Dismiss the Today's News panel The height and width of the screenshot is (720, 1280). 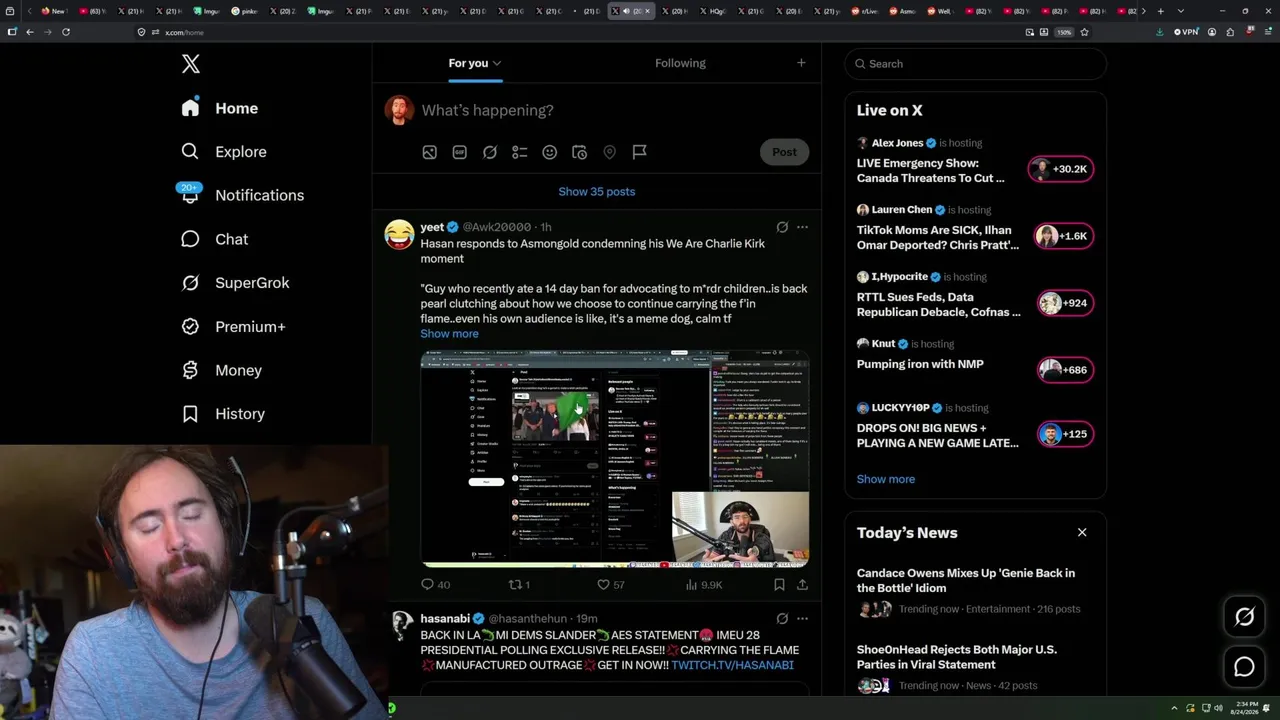pos(1082,533)
